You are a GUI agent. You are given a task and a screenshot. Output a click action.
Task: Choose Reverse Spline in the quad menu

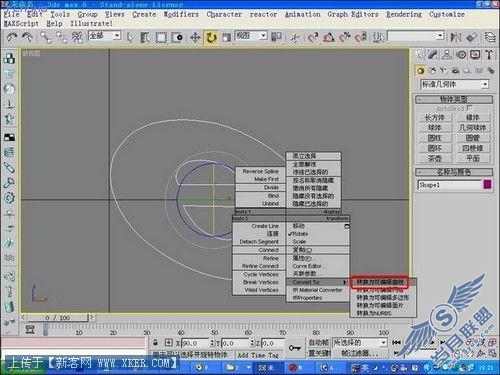point(260,171)
